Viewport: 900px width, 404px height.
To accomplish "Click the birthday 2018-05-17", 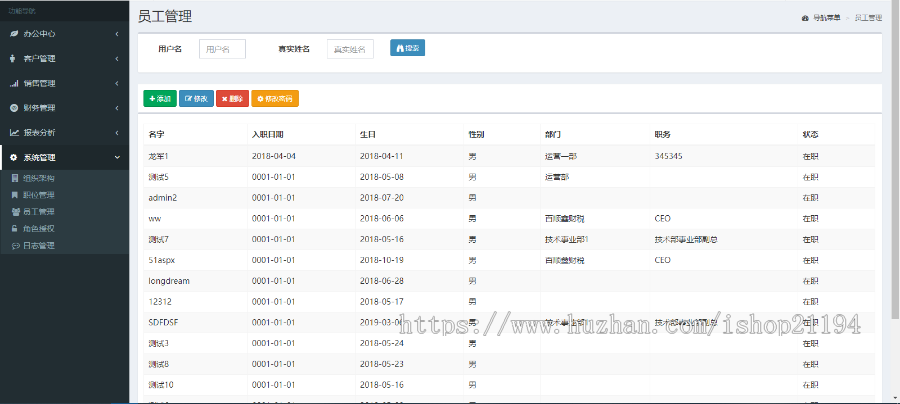I will click(382, 302).
